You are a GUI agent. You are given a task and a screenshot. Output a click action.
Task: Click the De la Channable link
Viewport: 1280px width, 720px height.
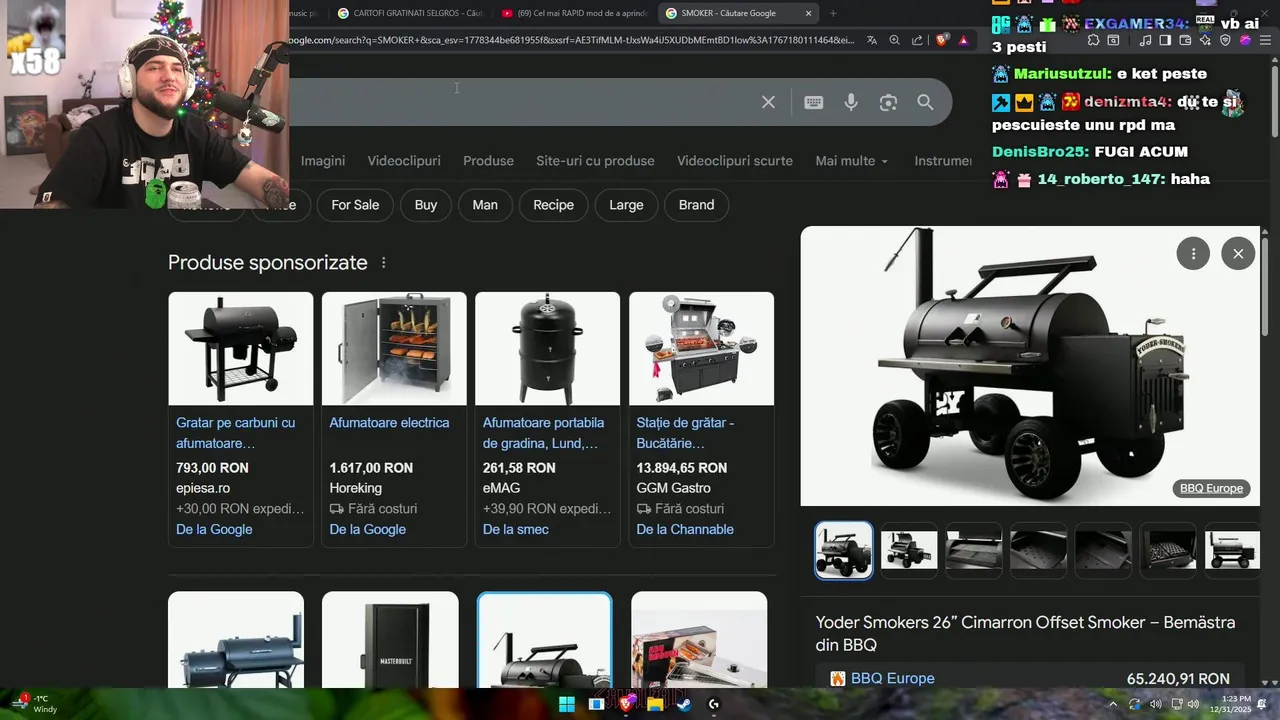coord(685,530)
